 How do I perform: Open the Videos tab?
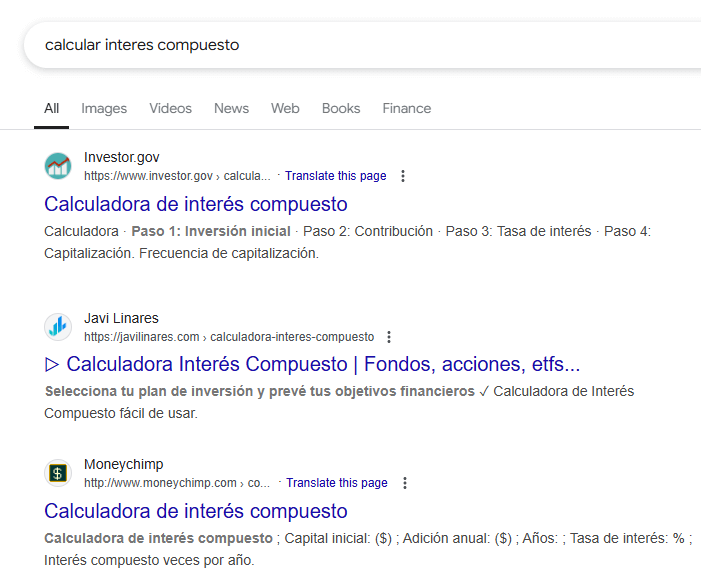pyautogui.click(x=170, y=109)
